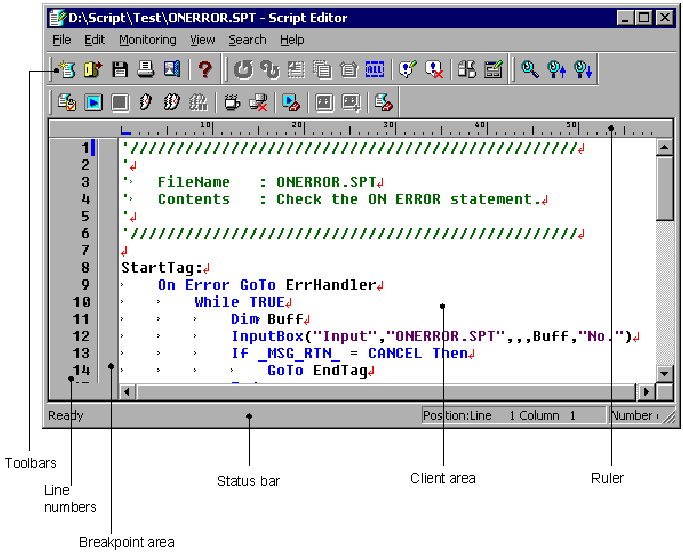Click breakpoint area beside line 9
The image size is (683, 554).
pyautogui.click(x=109, y=285)
